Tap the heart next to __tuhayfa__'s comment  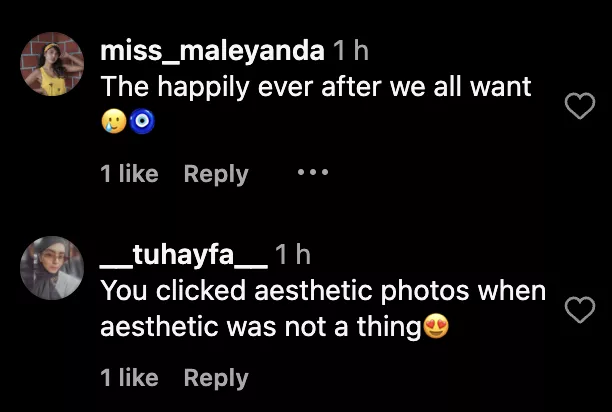point(580,310)
